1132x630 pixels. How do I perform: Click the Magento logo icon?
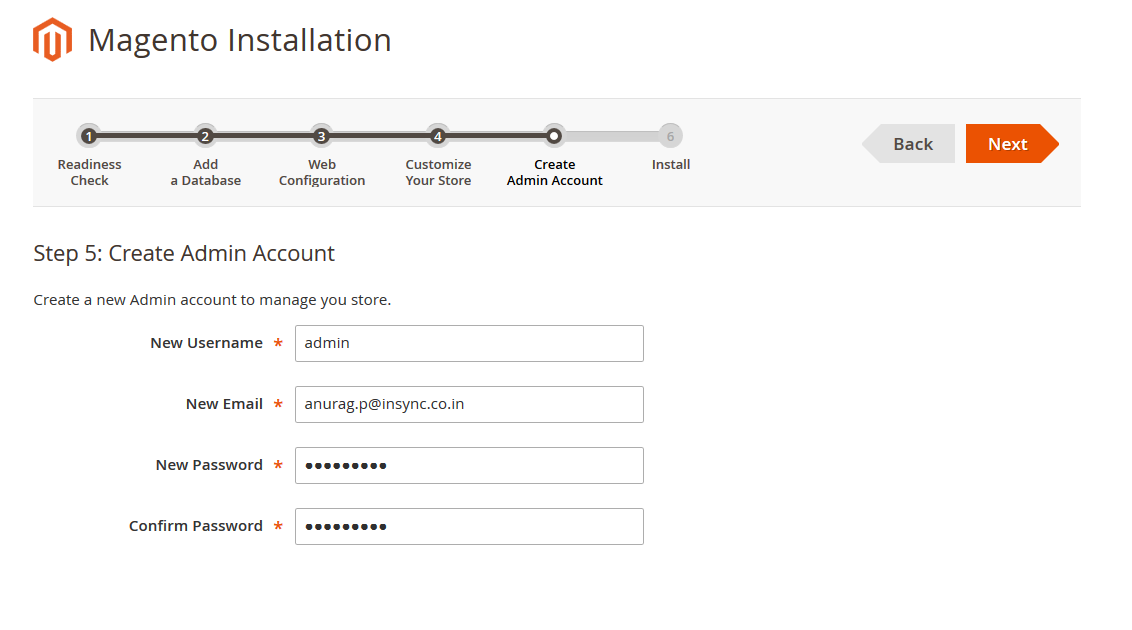[x=53, y=40]
